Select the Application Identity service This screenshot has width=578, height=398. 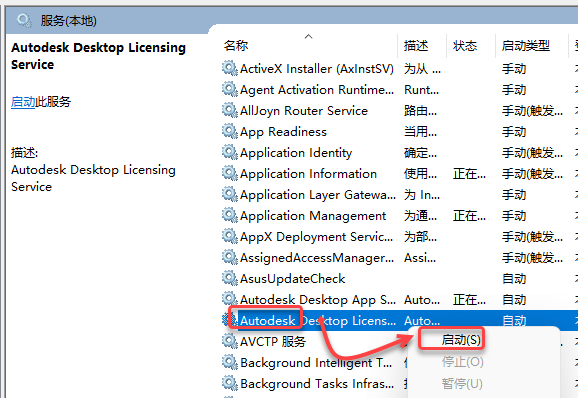(x=296, y=153)
